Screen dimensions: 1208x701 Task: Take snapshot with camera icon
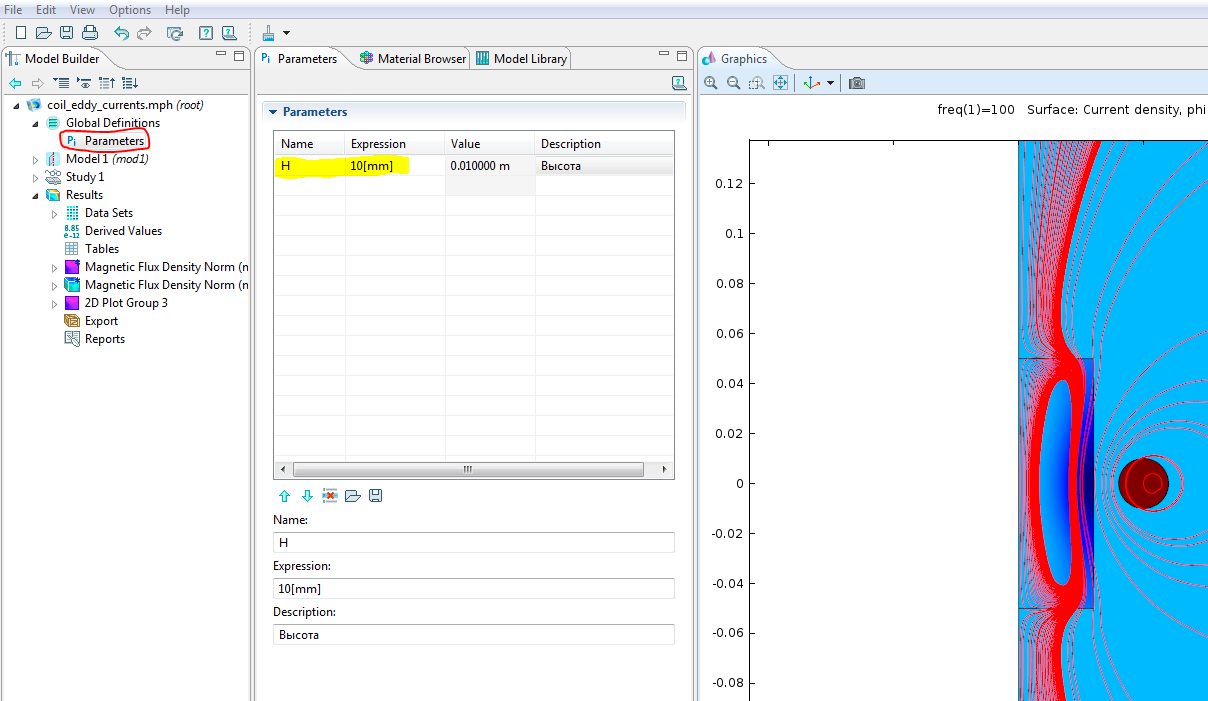pos(857,83)
